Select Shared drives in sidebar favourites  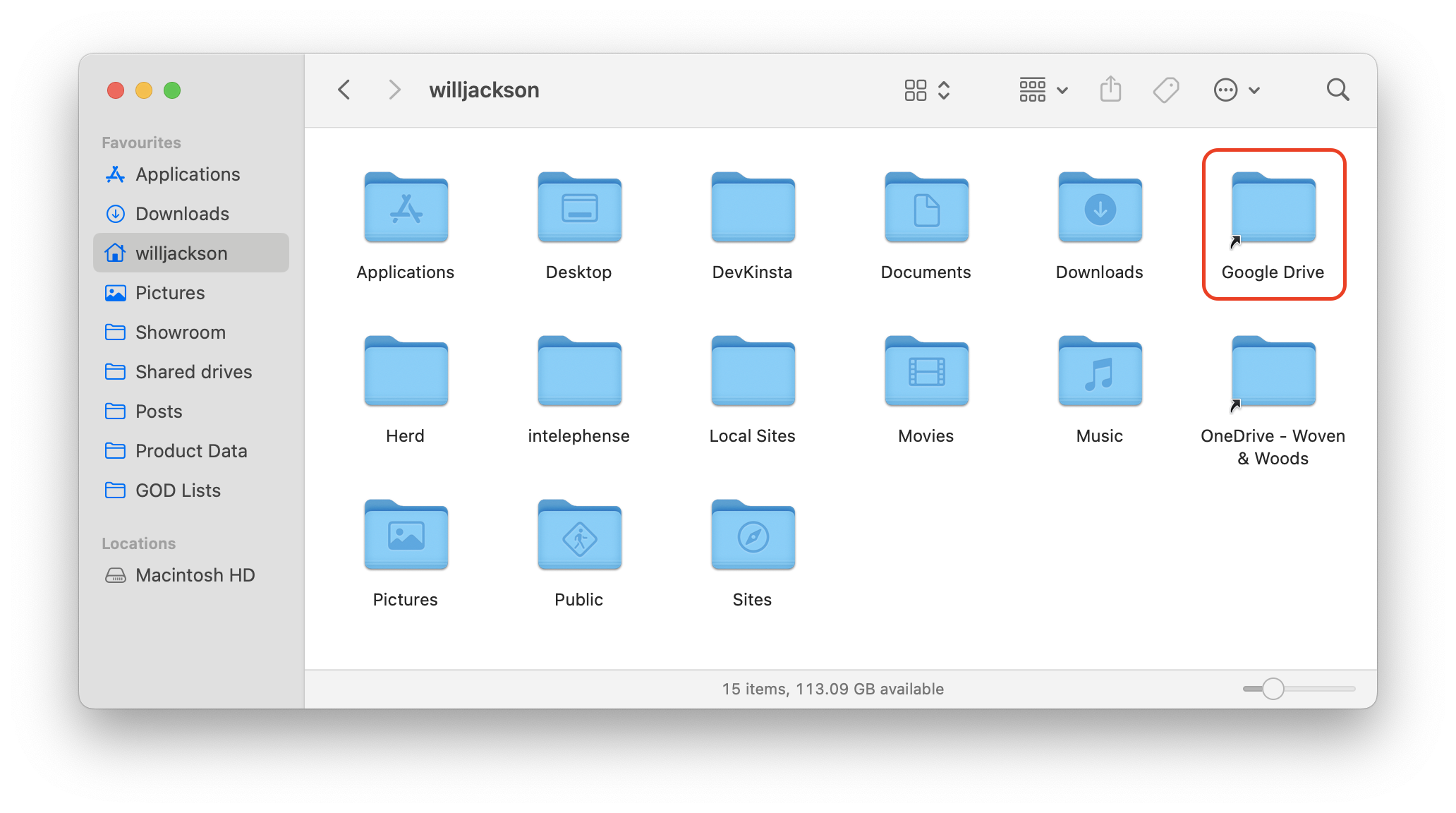(193, 372)
